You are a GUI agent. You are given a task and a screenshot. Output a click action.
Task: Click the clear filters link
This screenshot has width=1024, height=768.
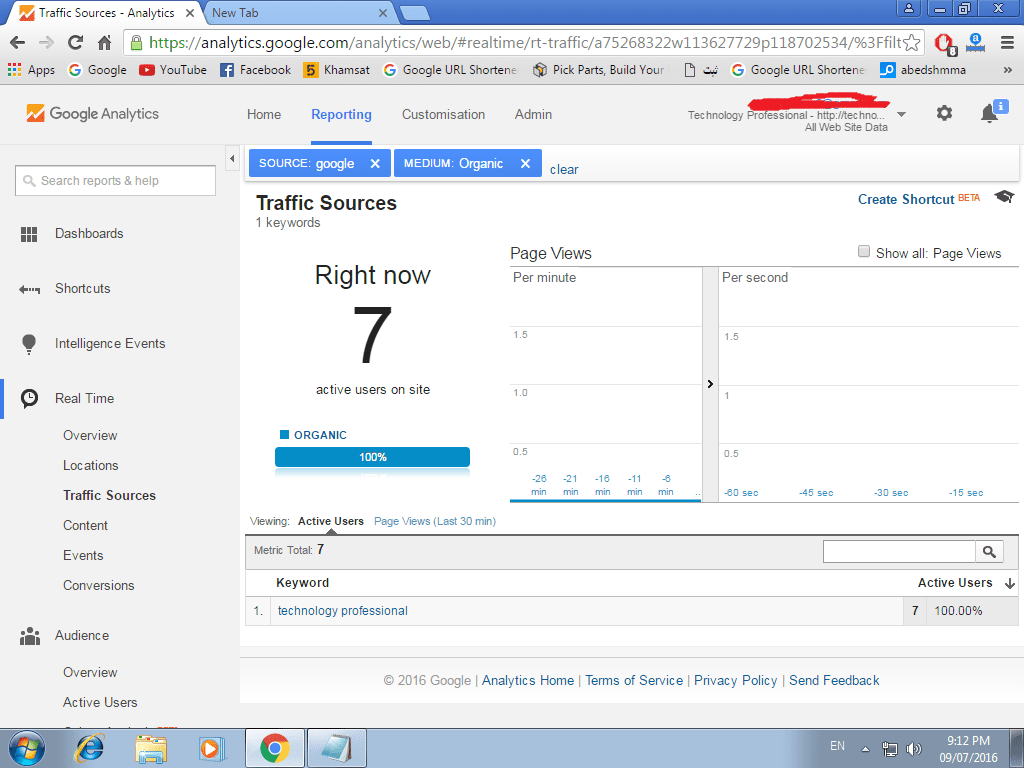click(564, 169)
